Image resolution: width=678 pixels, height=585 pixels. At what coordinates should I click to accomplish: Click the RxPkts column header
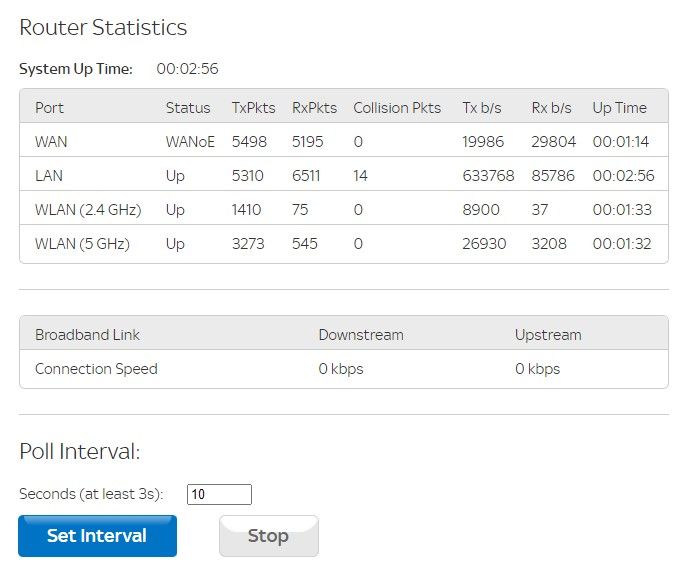(x=314, y=108)
